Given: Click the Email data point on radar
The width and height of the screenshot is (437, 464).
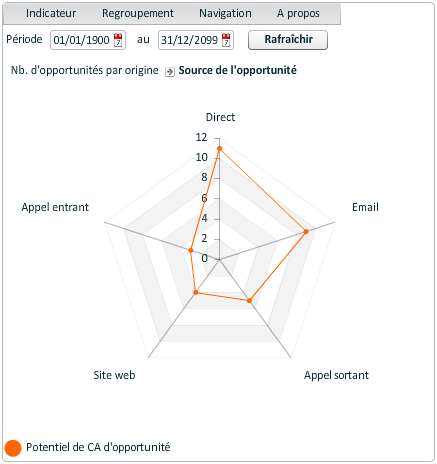Looking at the screenshot, I should pyautogui.click(x=306, y=231).
